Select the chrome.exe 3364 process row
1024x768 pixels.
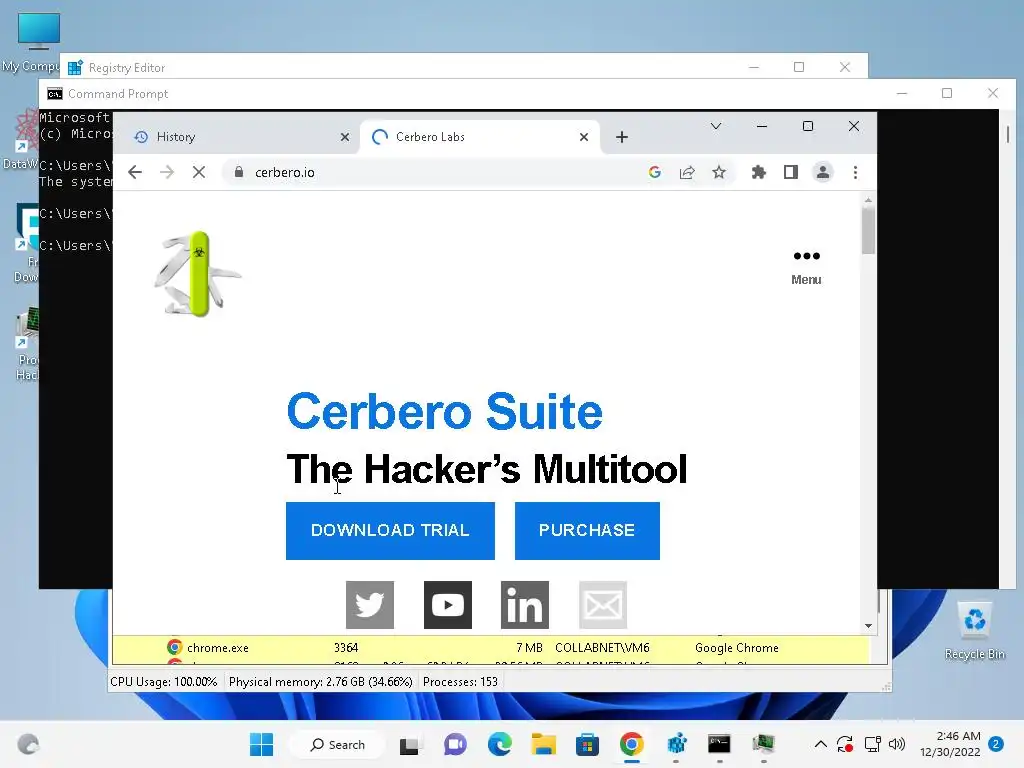490,648
